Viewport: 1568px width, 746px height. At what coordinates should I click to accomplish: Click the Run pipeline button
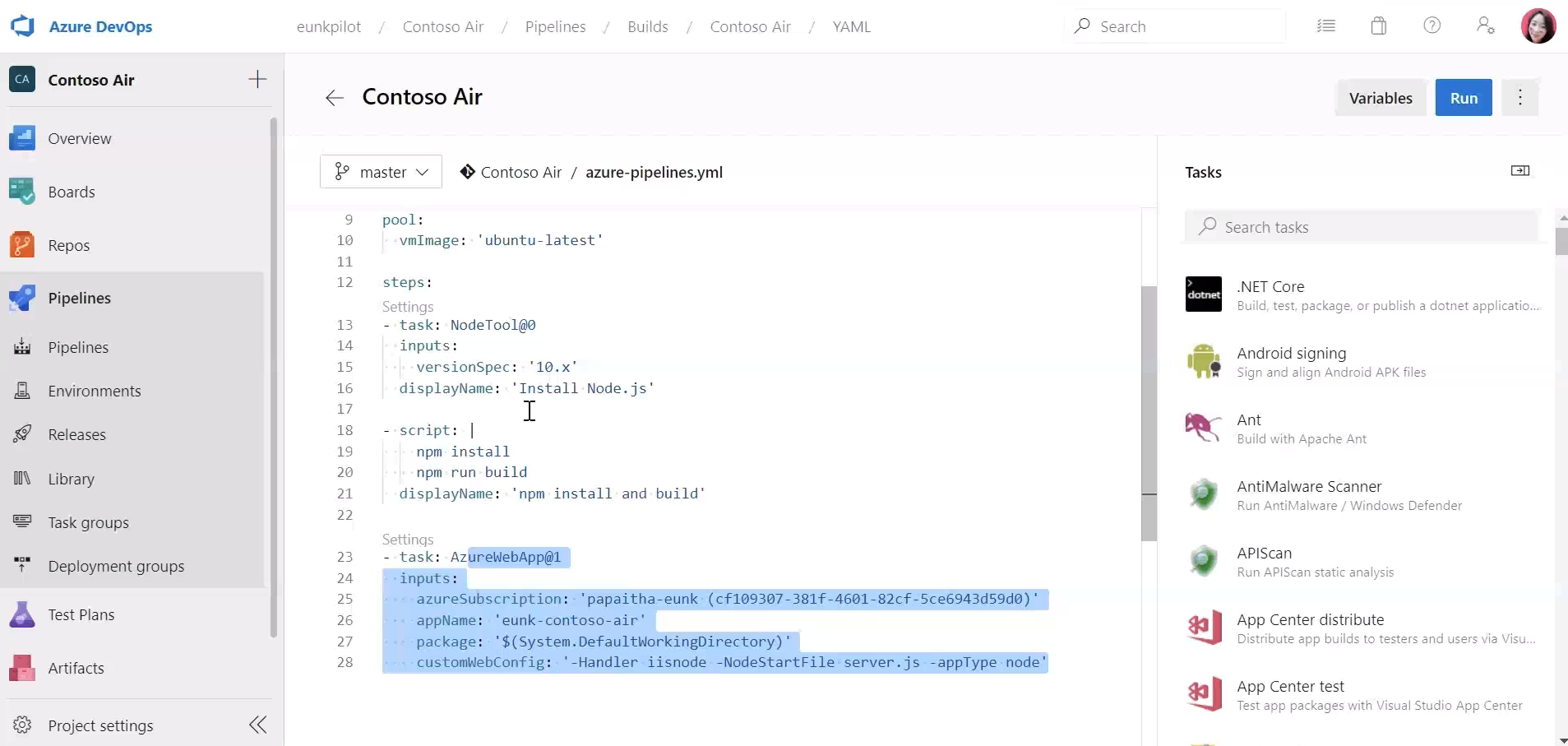click(1464, 98)
